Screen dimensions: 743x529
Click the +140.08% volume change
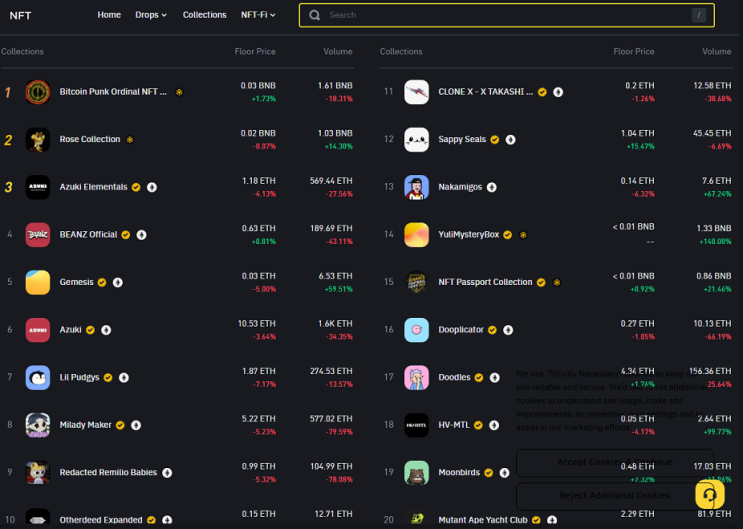coord(716,242)
